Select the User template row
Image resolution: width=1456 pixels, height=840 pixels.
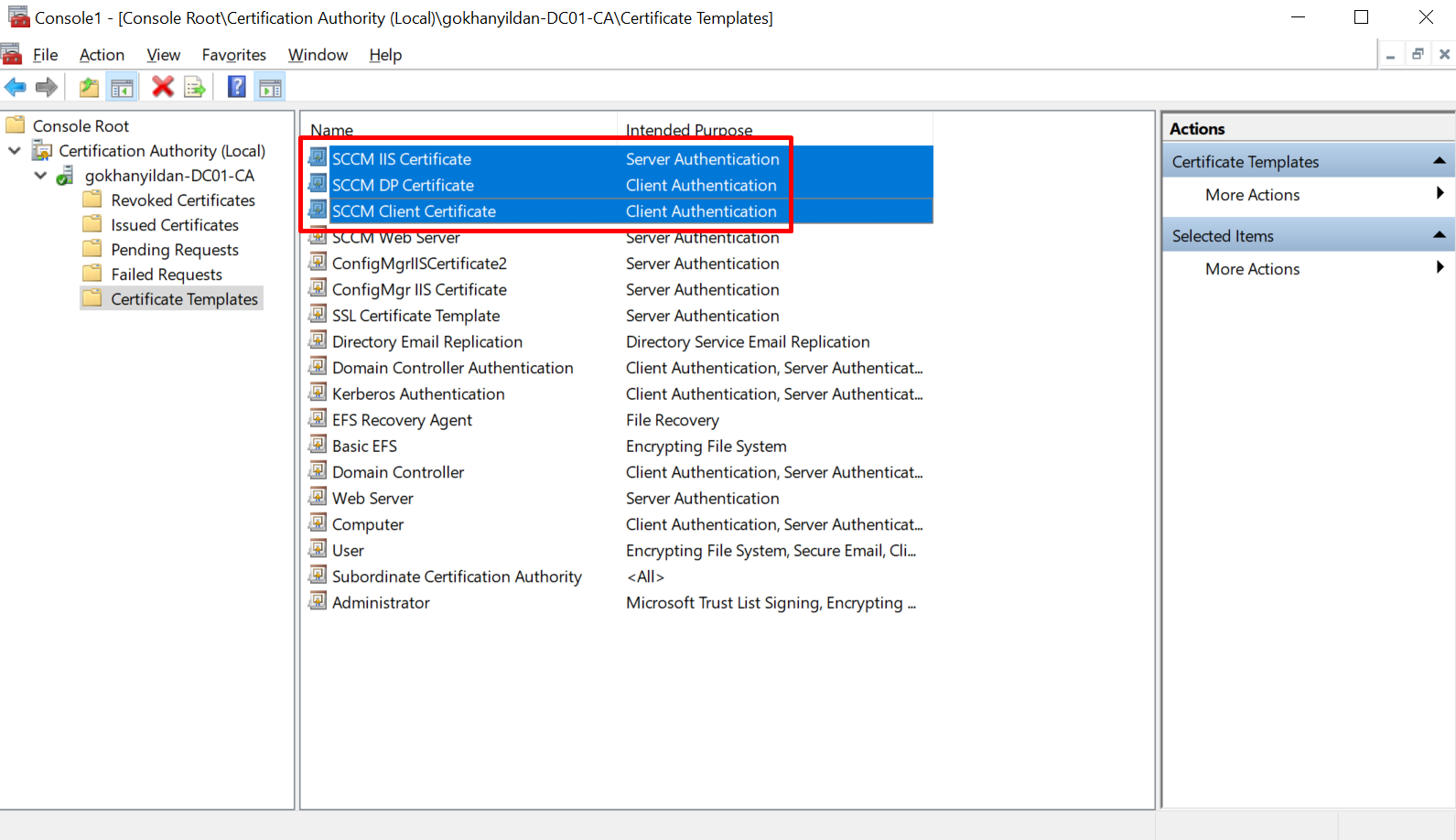click(x=620, y=550)
